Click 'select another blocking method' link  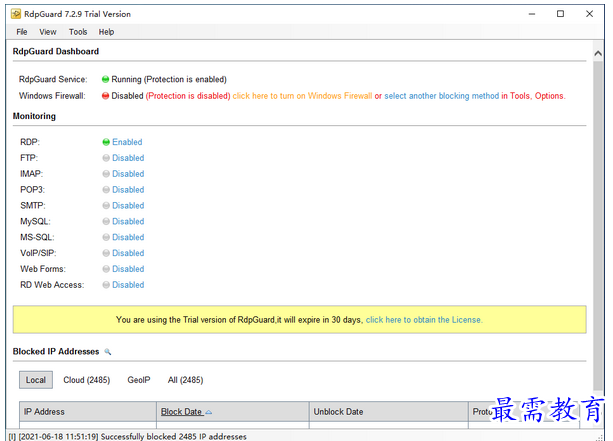pos(441,96)
